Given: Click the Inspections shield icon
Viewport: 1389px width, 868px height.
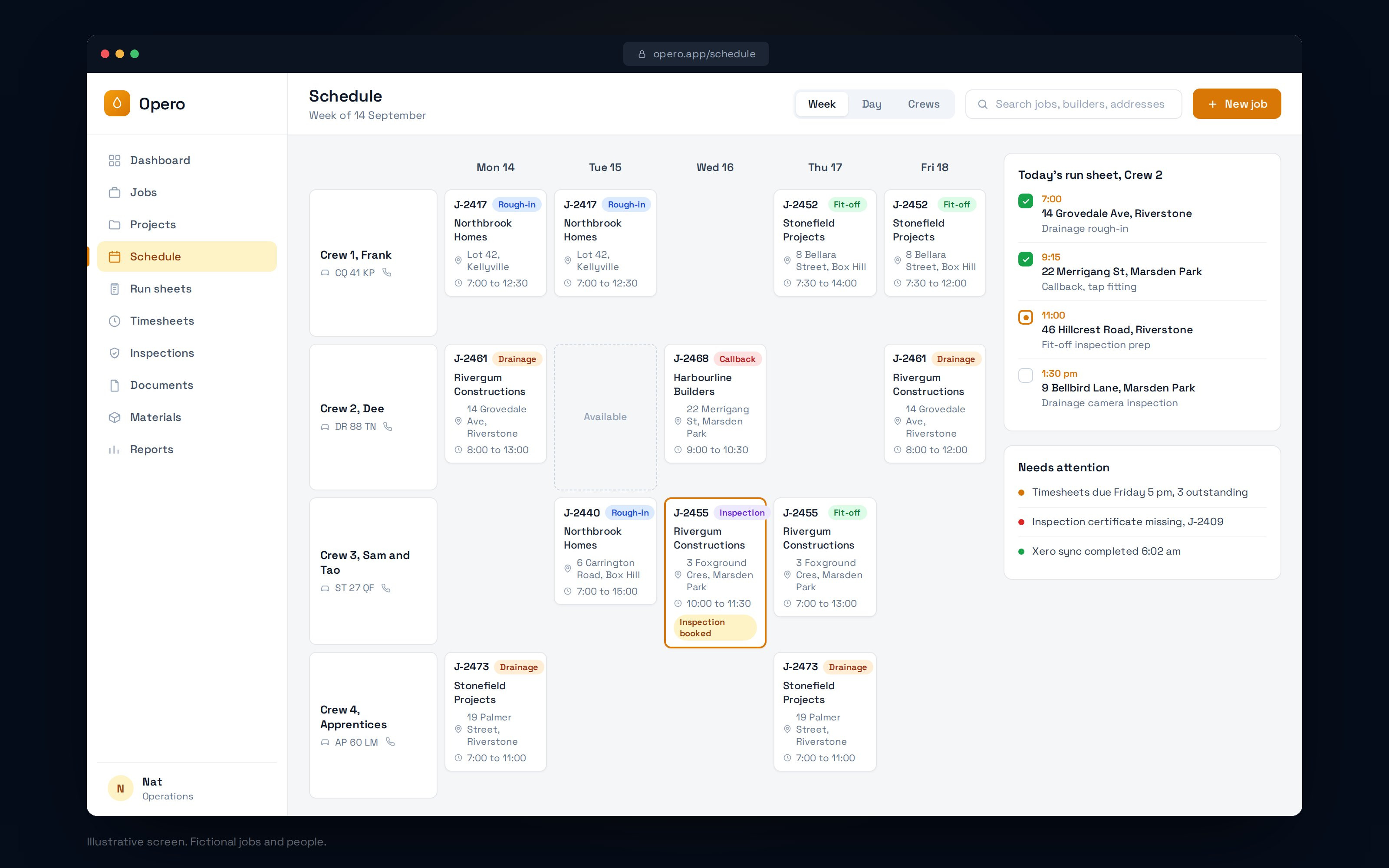Looking at the screenshot, I should click(115, 353).
